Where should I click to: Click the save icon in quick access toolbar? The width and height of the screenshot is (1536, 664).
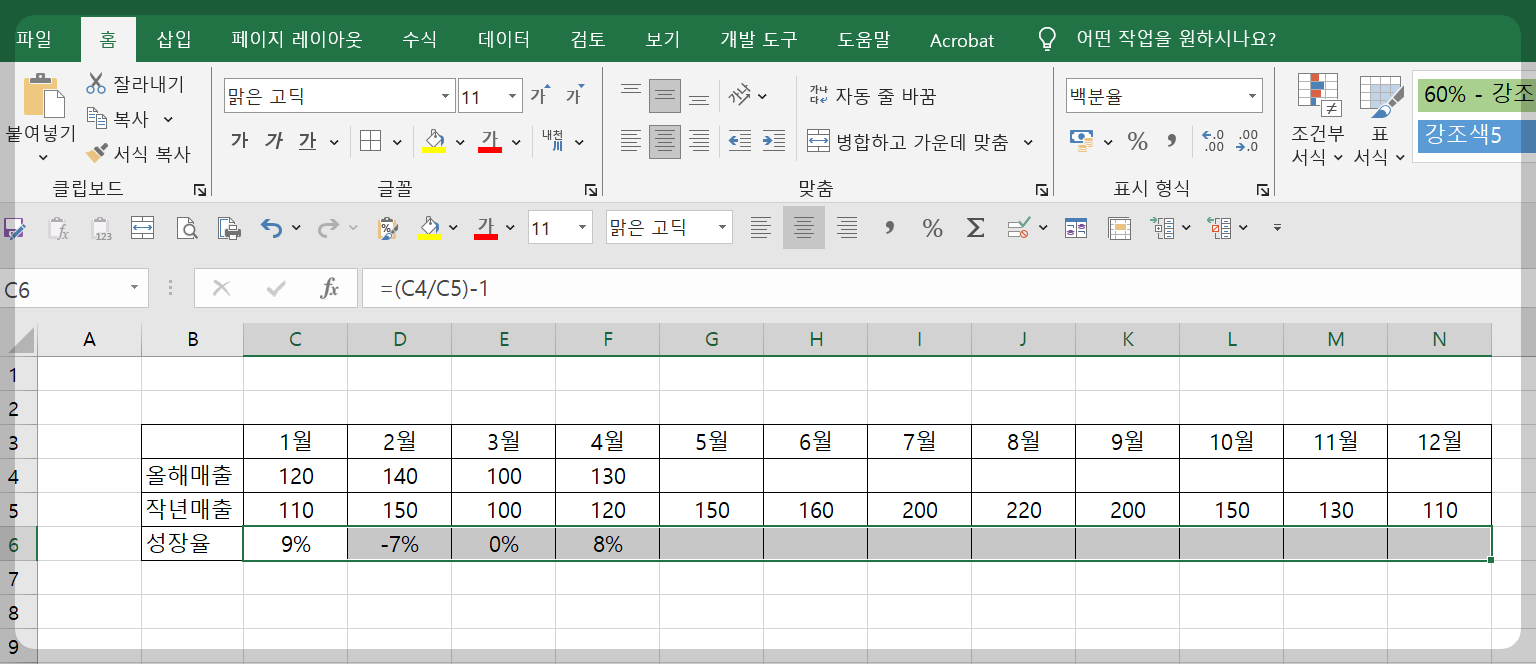(x=14, y=228)
